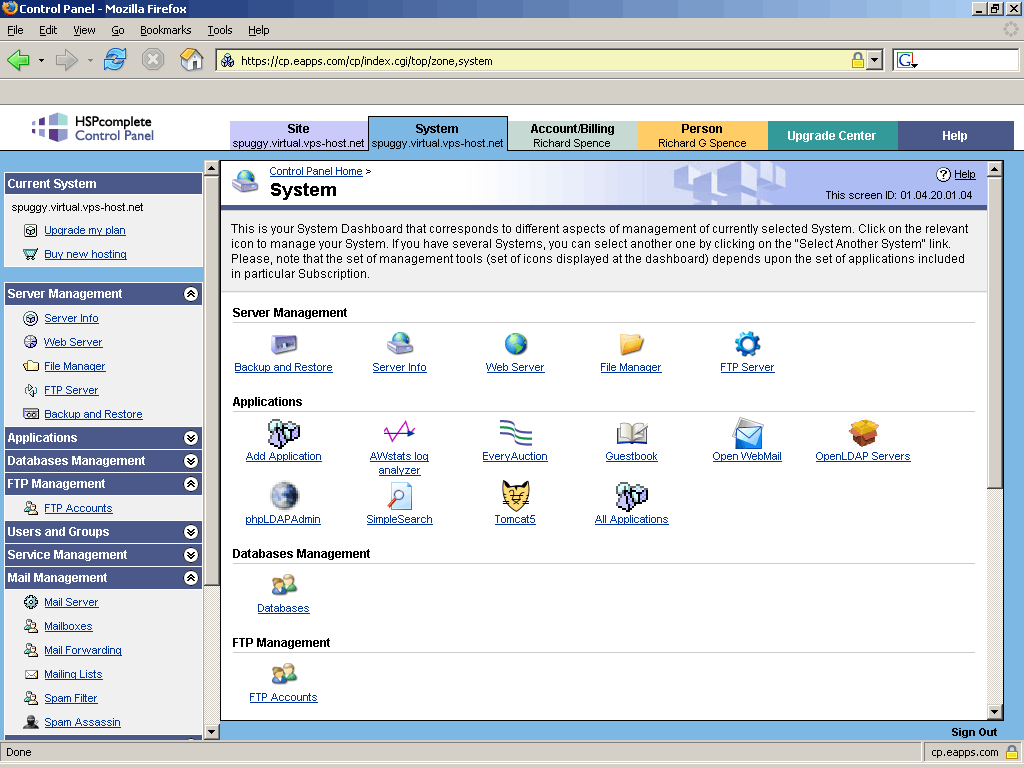Viewport: 1024px width, 768px height.
Task: Open the SimpleSearch magnifier icon
Action: click(x=400, y=496)
